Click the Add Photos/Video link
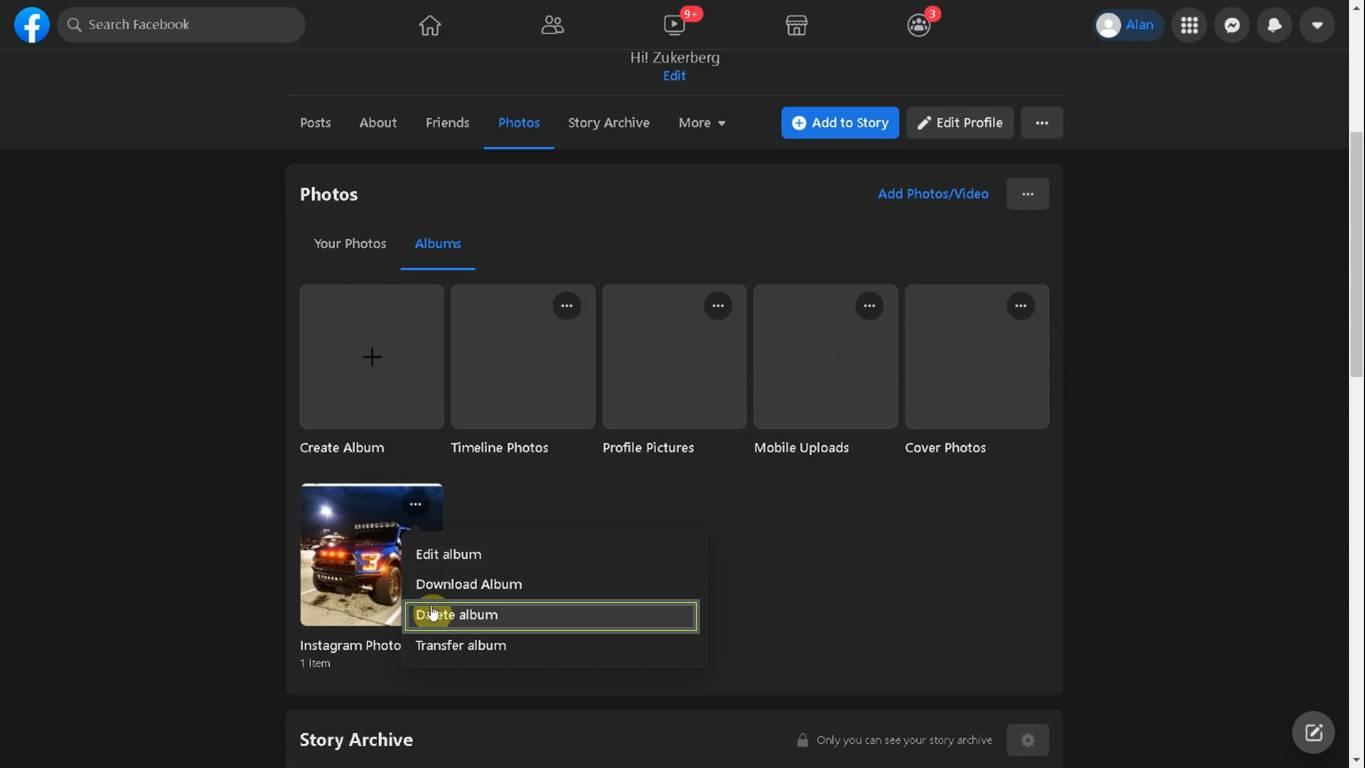The width and height of the screenshot is (1365, 768). point(933,194)
